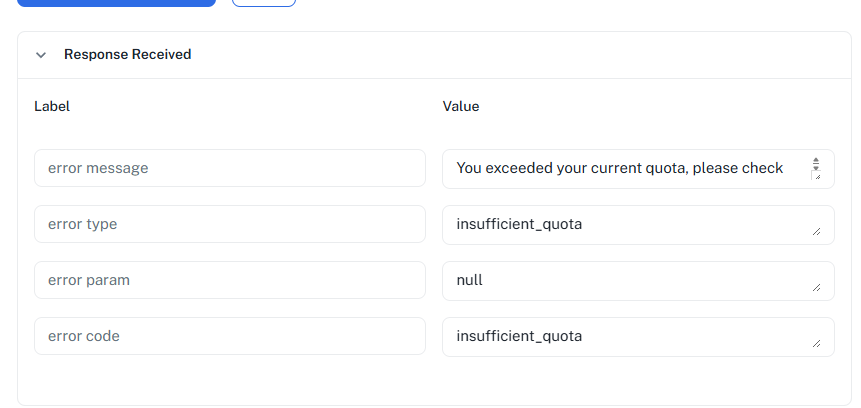Click the quota exceeded message value box
Screen dimensions: 861x408
(x=620, y=168)
